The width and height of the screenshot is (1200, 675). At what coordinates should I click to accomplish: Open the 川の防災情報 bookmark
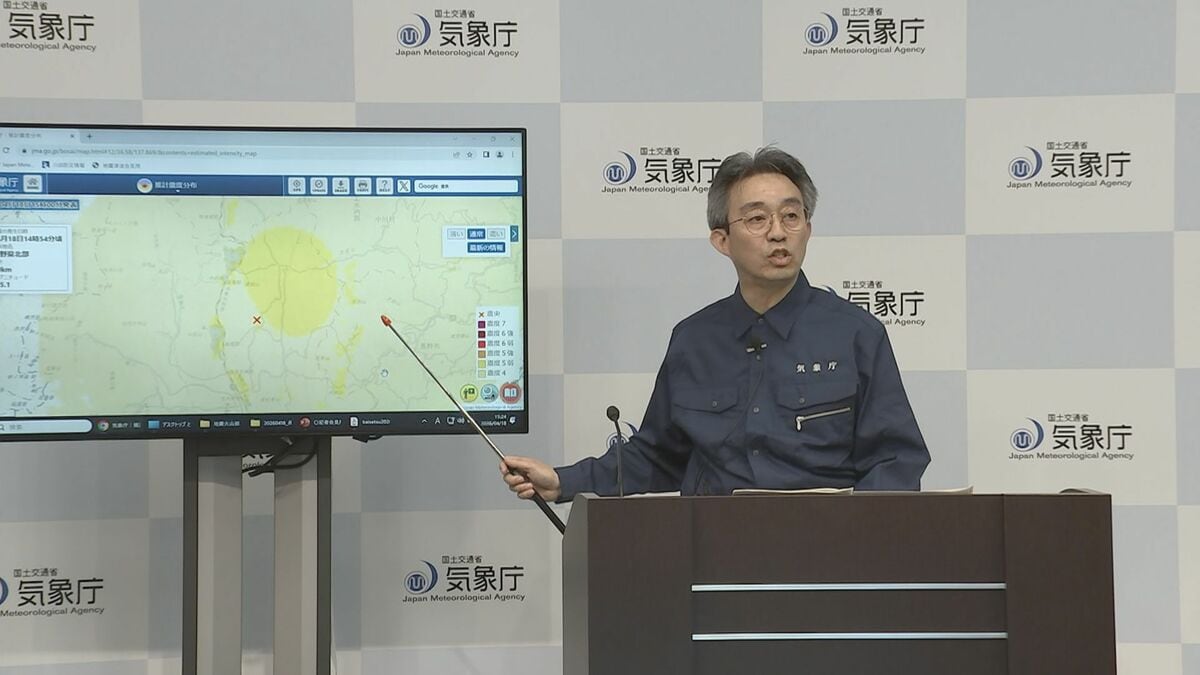tap(58, 165)
